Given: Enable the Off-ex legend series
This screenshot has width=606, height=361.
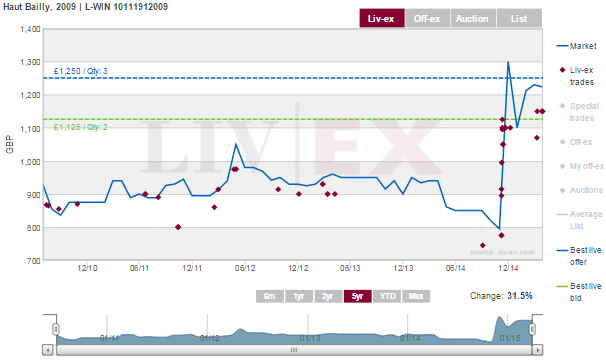Looking at the screenshot, I should pyautogui.click(x=576, y=142).
